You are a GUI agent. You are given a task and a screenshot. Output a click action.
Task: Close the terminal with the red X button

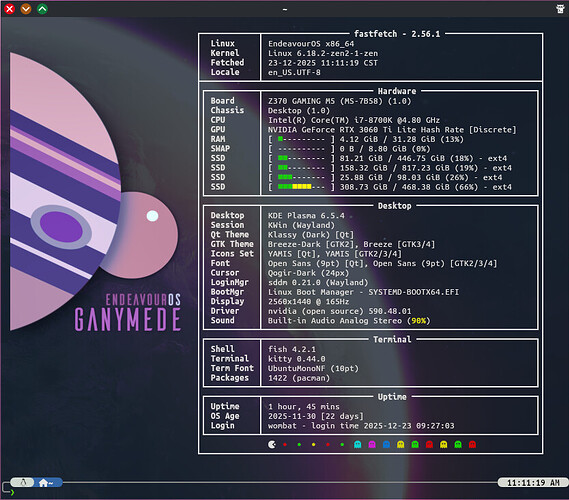9,9
